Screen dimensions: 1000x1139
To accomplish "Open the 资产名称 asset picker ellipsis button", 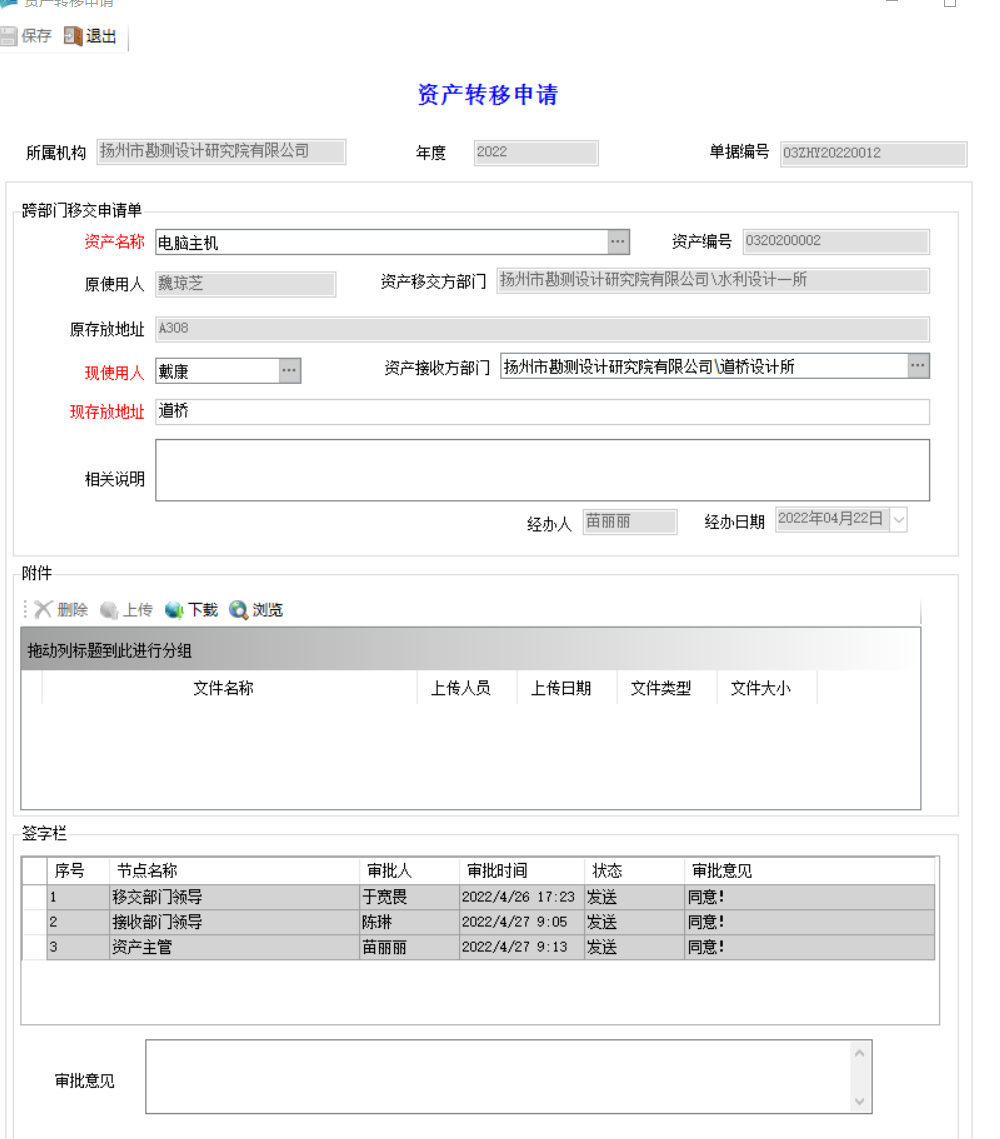I will tap(618, 242).
